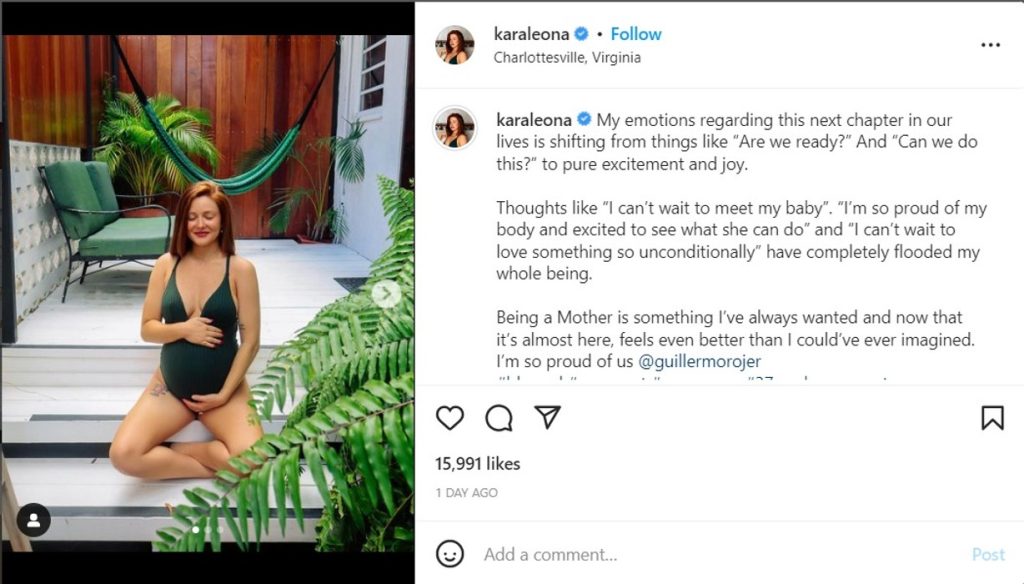Screen dimensions: 1024x584
Task: Click the karaleona username in the caption
Action: tap(533, 120)
